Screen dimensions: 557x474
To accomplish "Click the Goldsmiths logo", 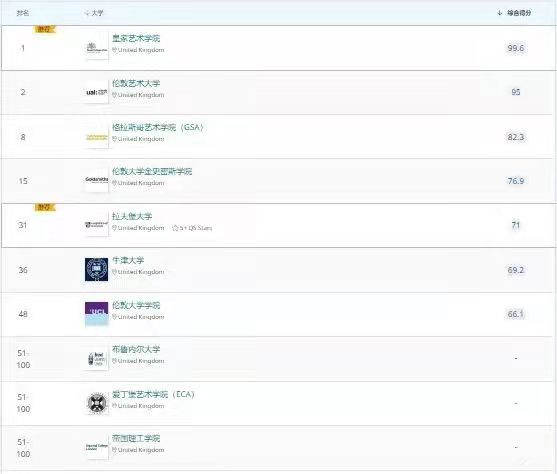I will click(97, 181).
